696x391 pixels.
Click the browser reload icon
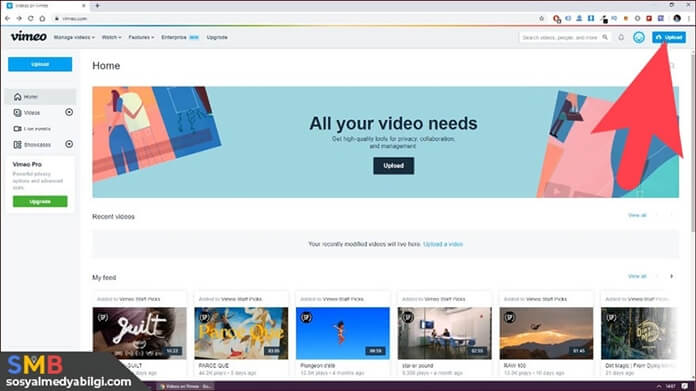point(31,19)
